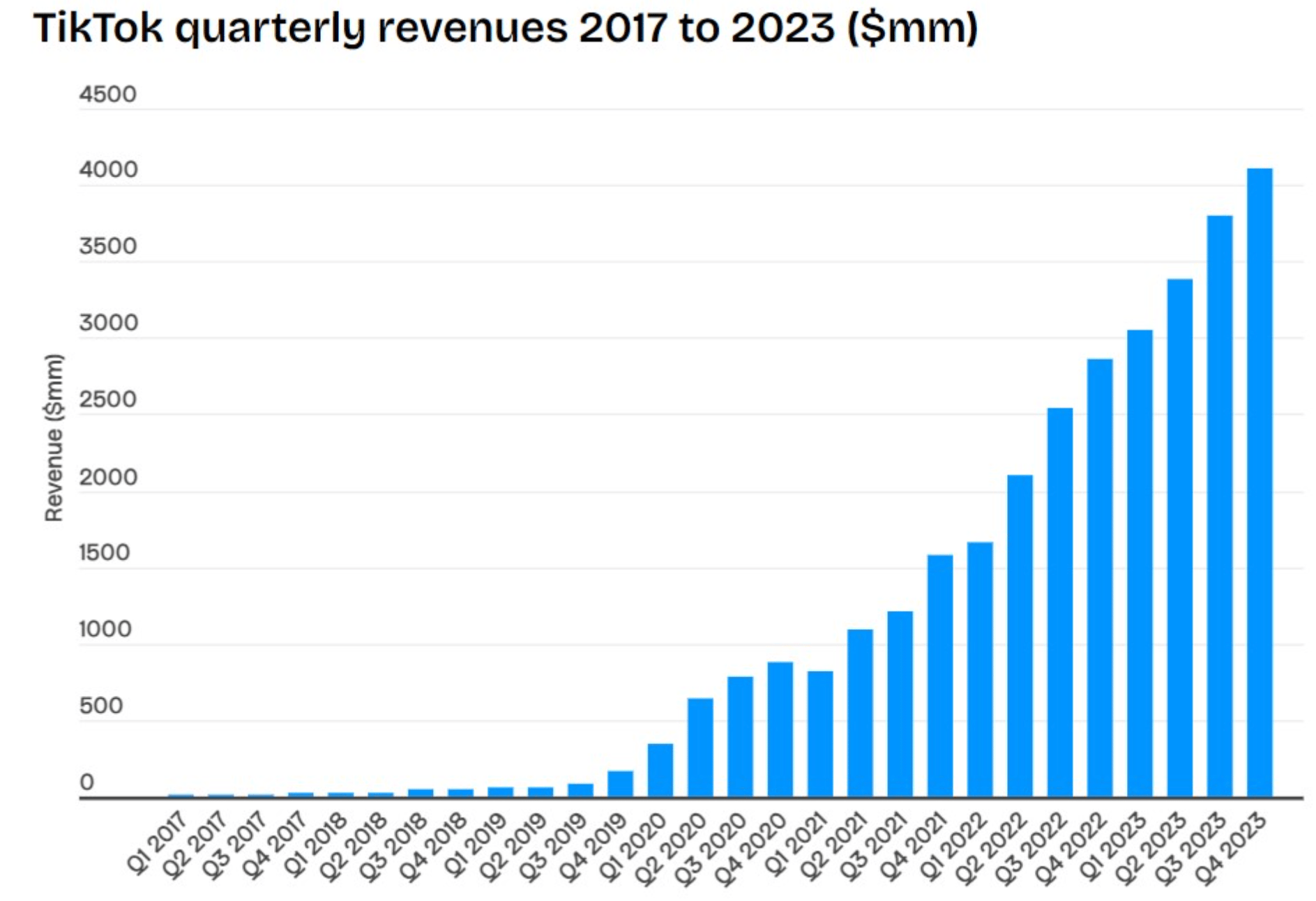The image size is (1316, 901).
Task: Click the 'Q2 2018' x-axis label
Action: pyautogui.click(x=355, y=847)
